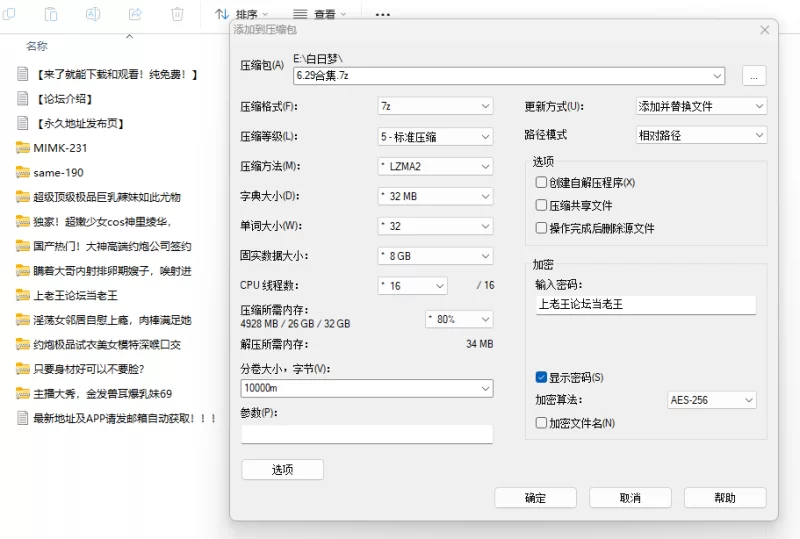Open the 分卷大小 dropdown showing 10000m
Viewport: 800px width, 539px height.
(x=367, y=388)
